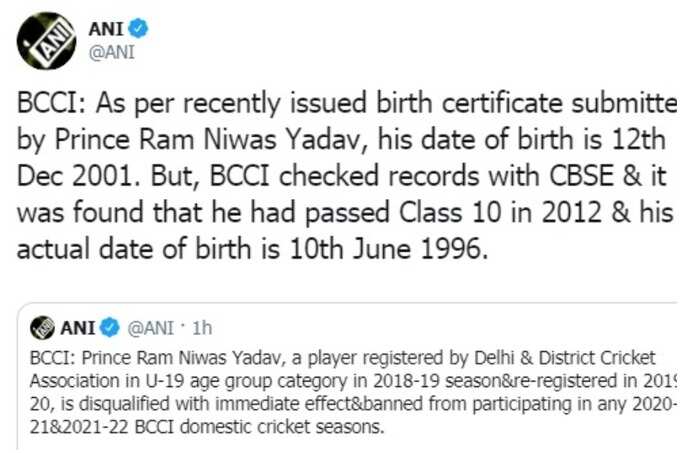
Task: Click the verified badge inside the quoted tweet
Action: (x=110, y=327)
